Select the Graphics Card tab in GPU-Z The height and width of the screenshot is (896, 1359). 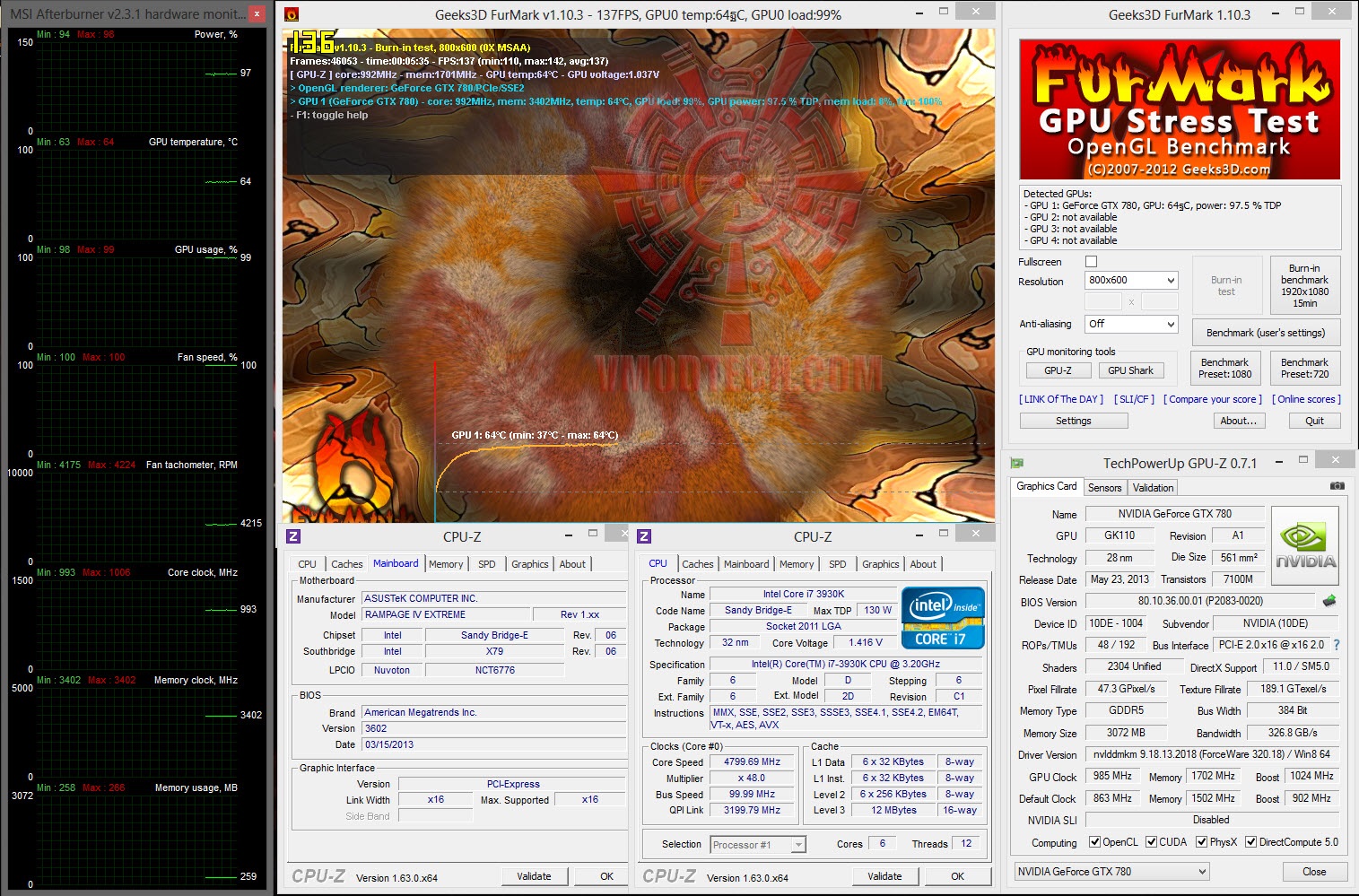[1046, 486]
